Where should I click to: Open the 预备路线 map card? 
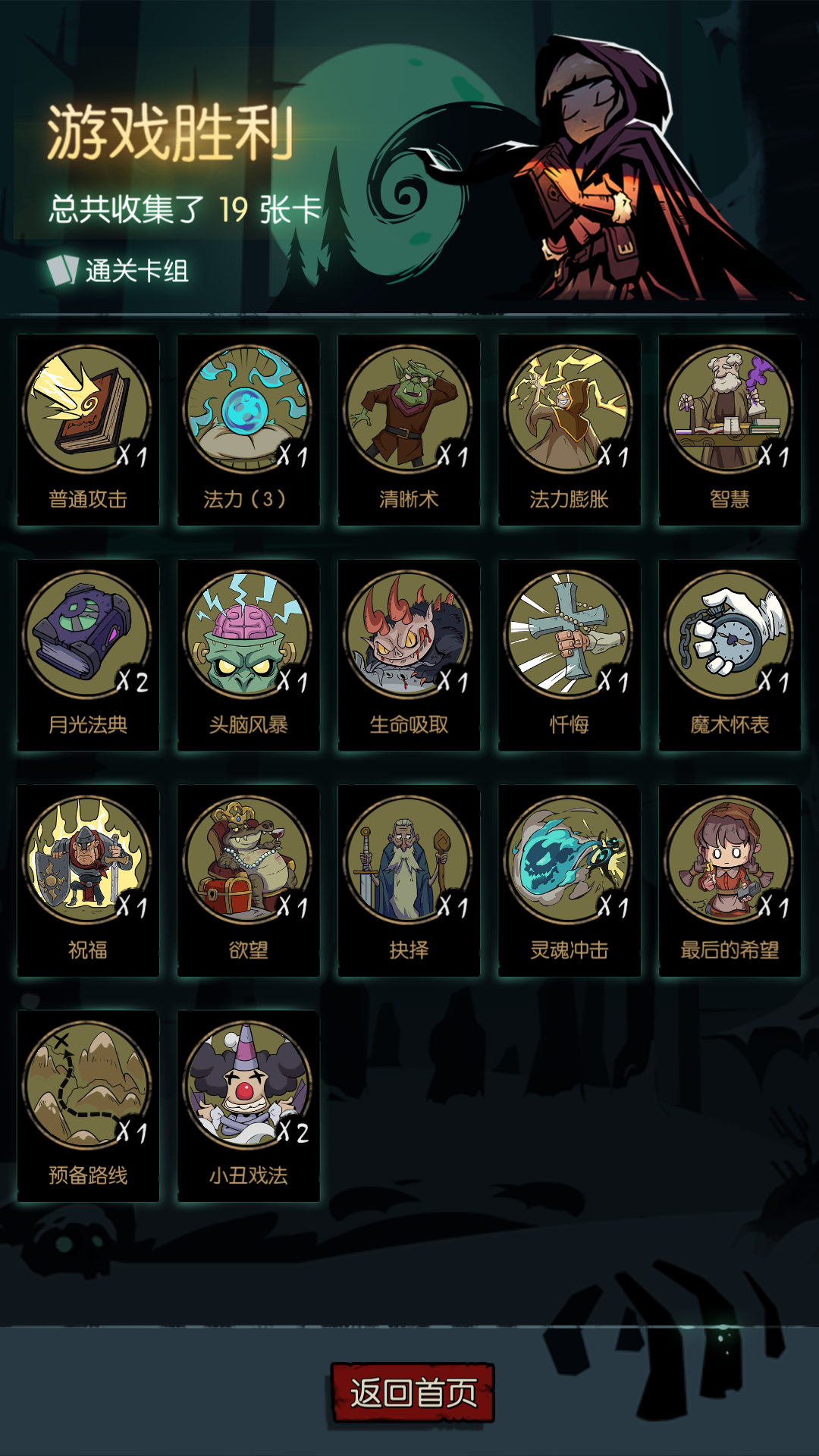coord(88,1106)
